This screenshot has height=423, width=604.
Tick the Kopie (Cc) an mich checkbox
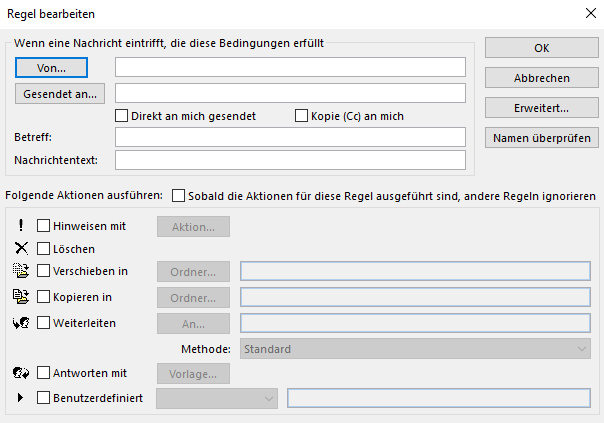coord(302,116)
